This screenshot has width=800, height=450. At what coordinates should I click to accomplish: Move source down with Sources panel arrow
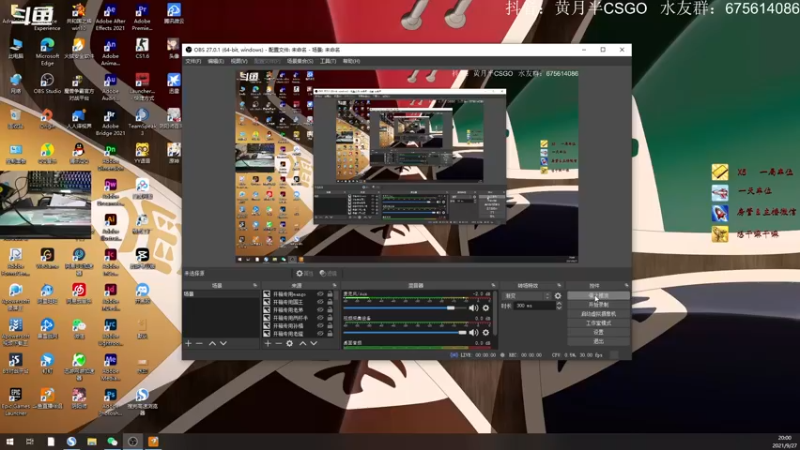coord(314,343)
